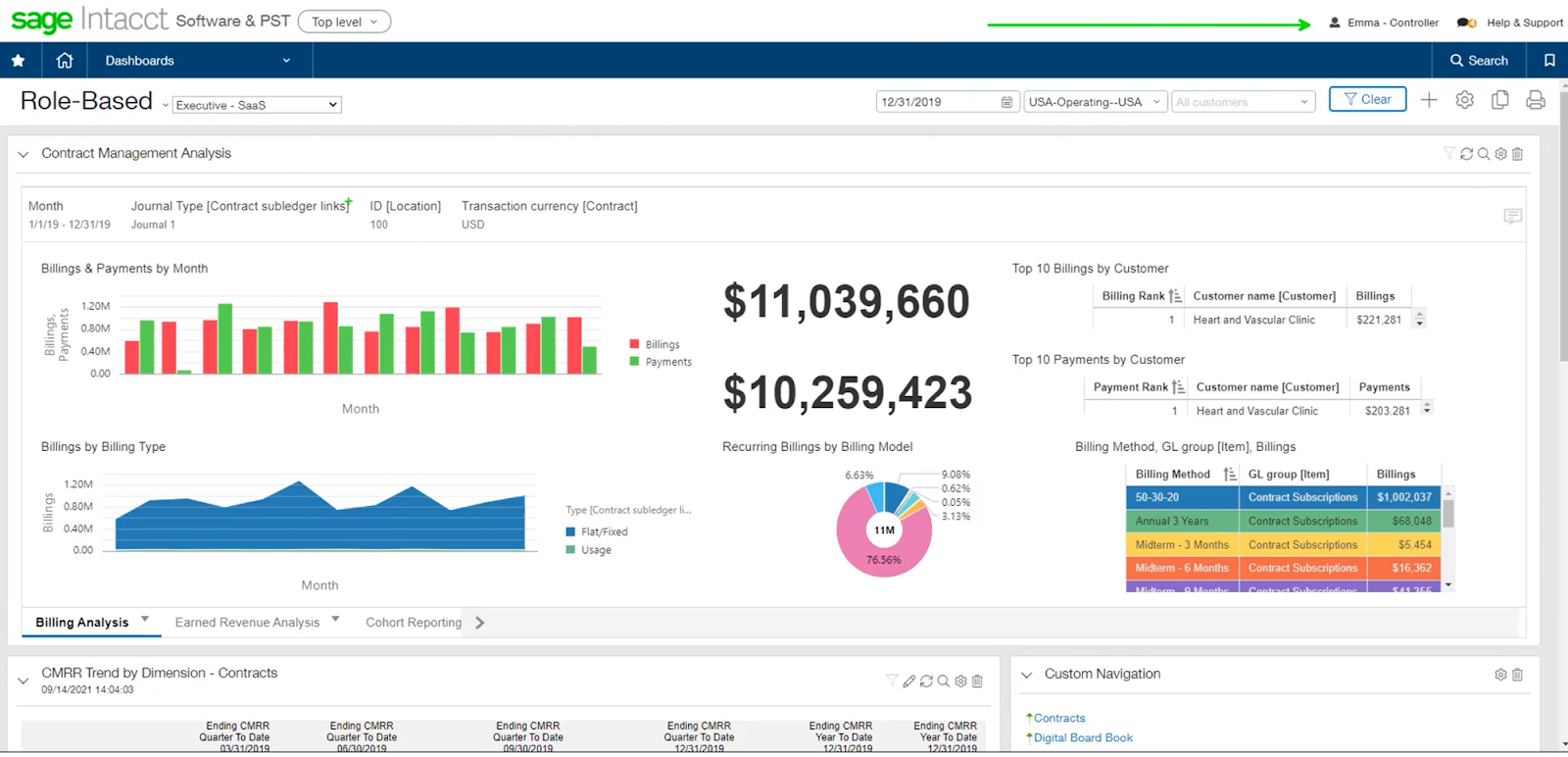The height and width of the screenshot is (757, 1568).
Task: Switch to the Earned Revenue Analysis tab
Action: pyautogui.click(x=247, y=622)
